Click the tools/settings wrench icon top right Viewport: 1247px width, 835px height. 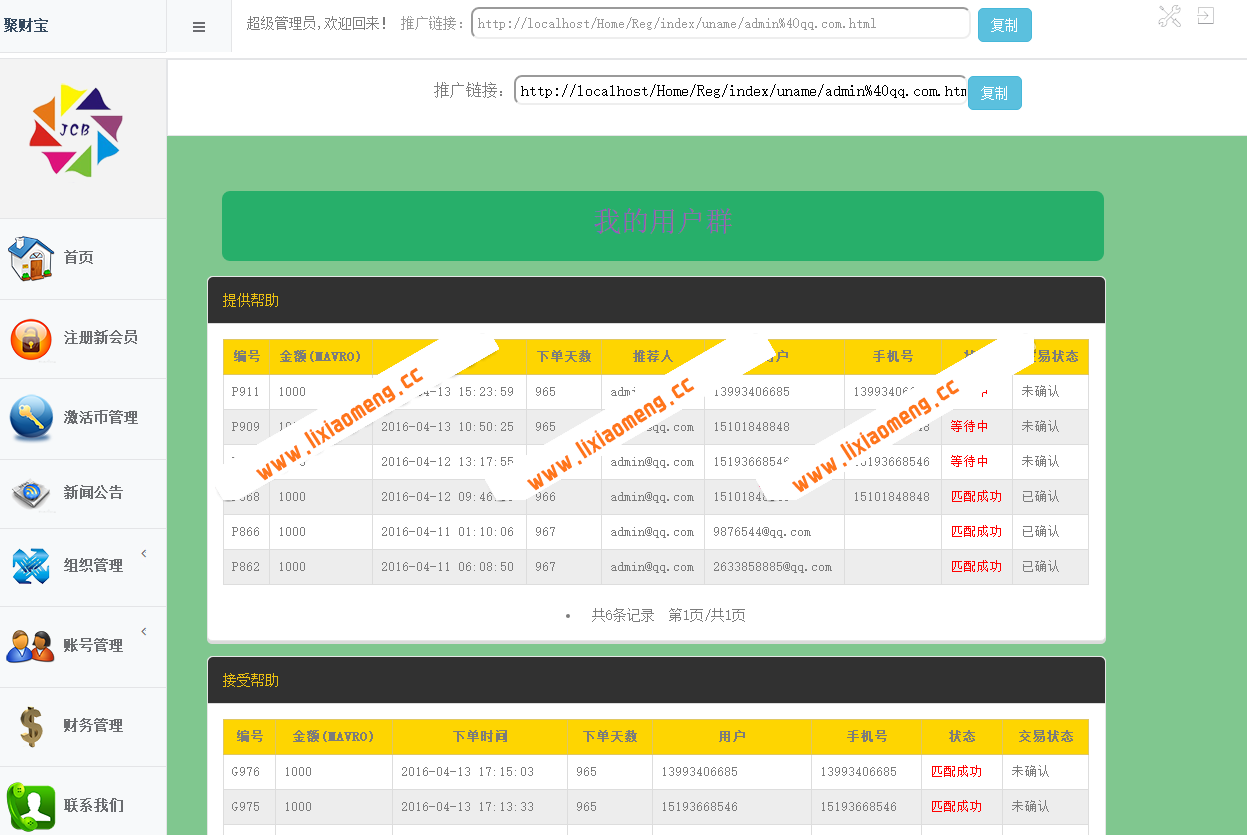coord(1169,16)
